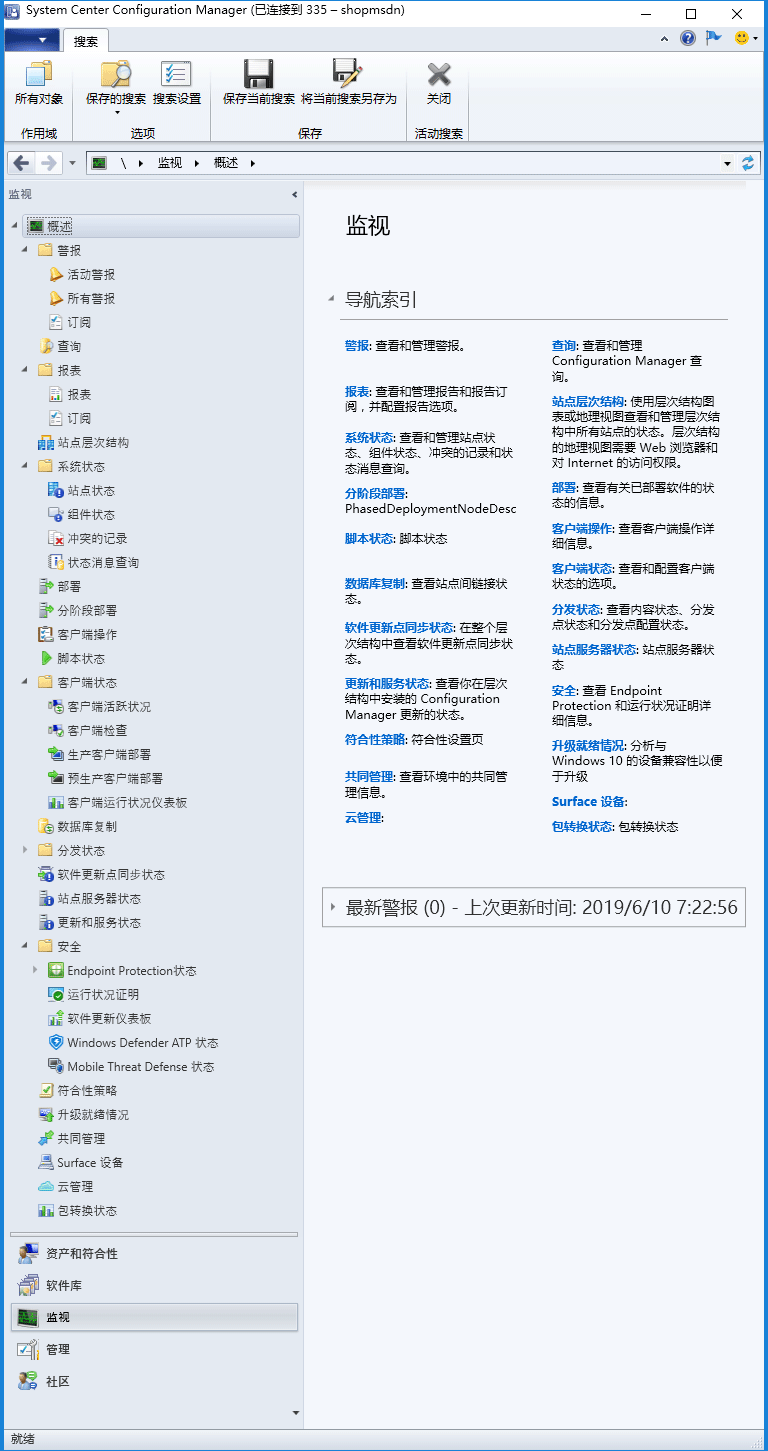Open the 系统状态 navigation index link
This screenshot has width=768, height=1451.
(369, 438)
